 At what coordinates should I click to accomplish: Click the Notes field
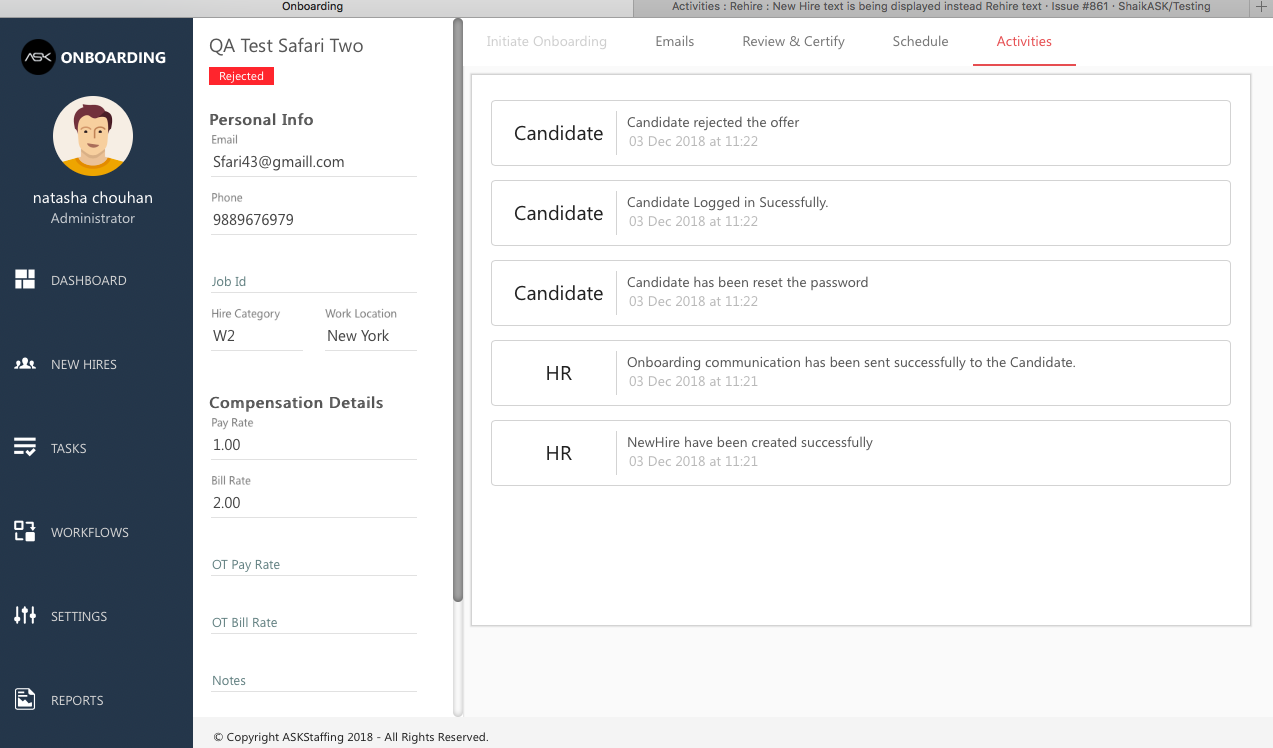313,680
